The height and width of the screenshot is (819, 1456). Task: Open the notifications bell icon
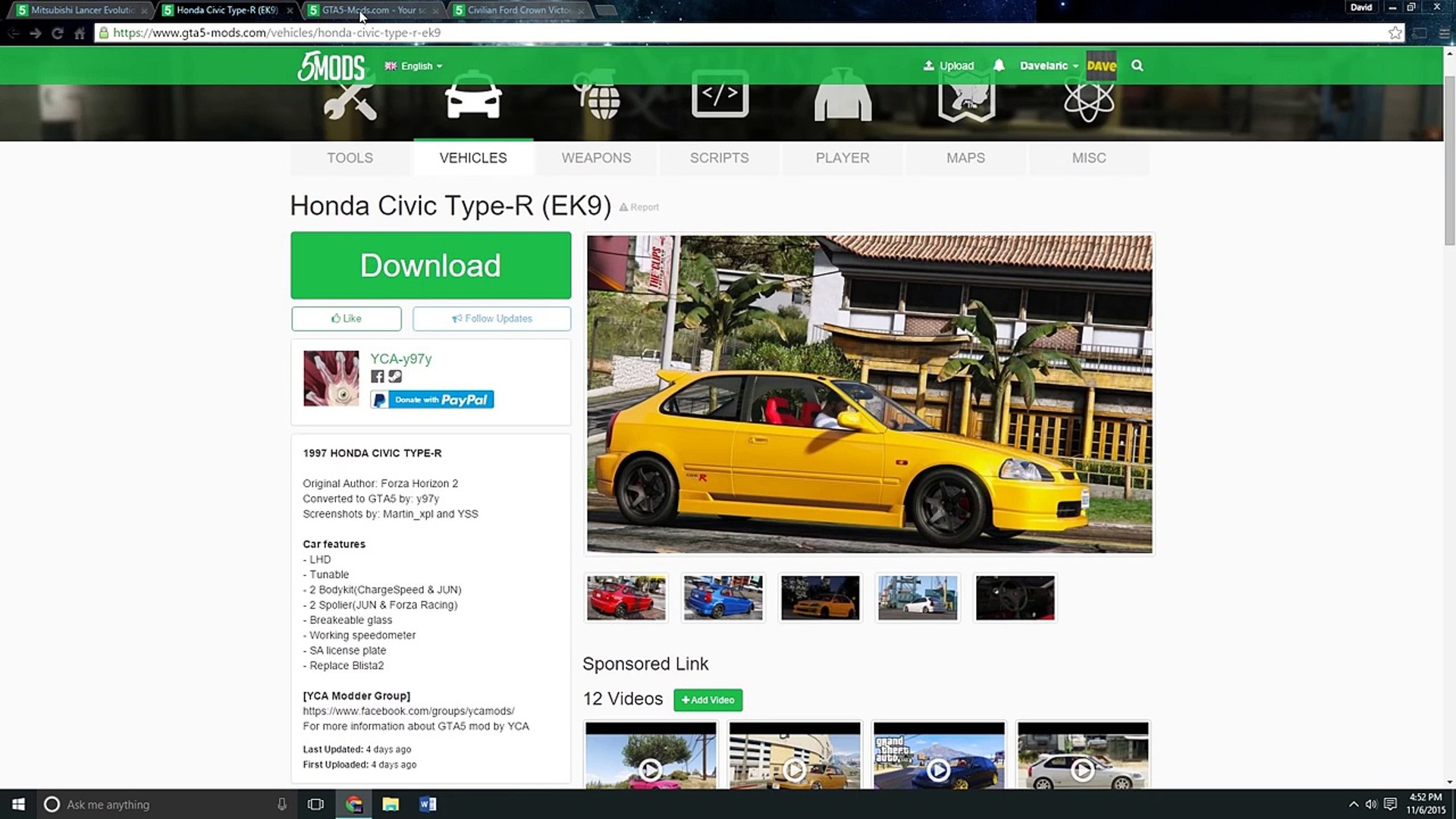tap(999, 65)
